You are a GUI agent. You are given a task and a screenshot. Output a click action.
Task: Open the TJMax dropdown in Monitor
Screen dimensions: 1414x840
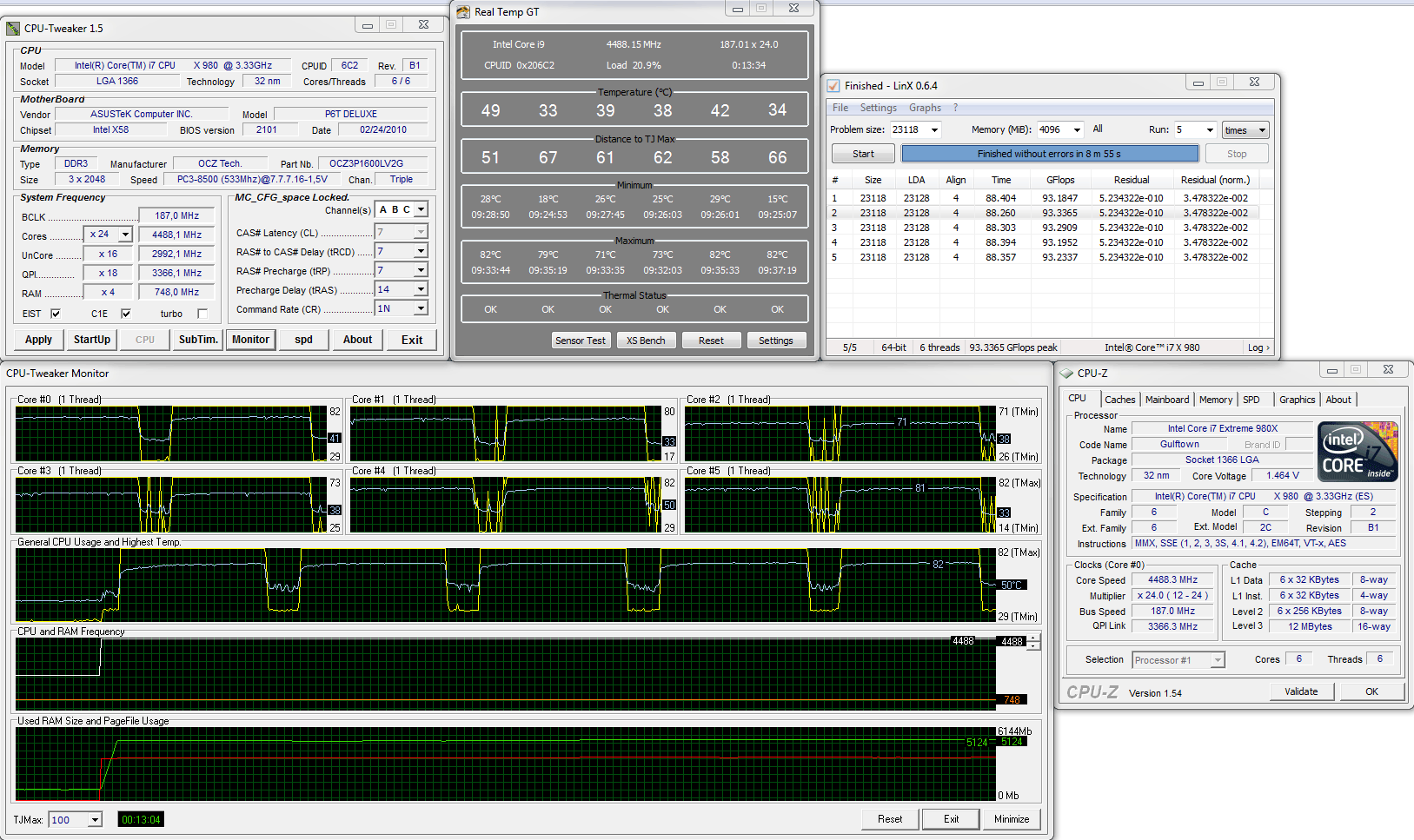[x=95, y=819]
